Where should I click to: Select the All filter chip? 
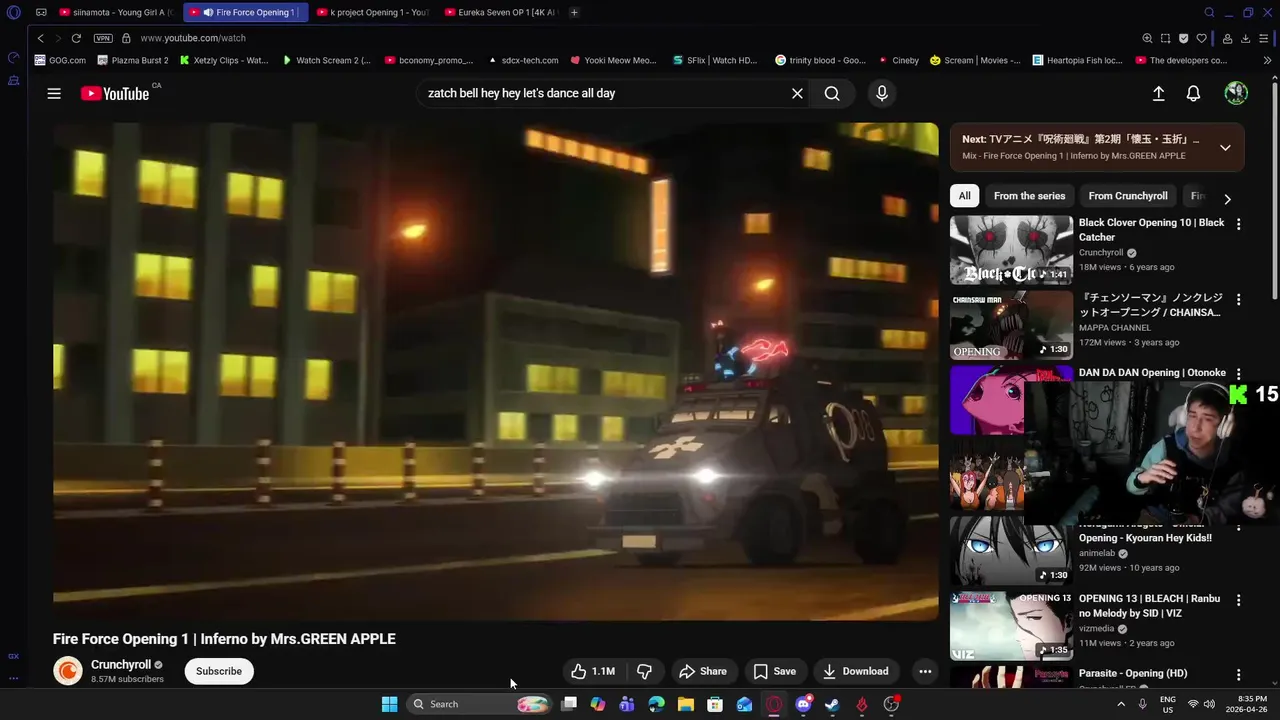point(964,196)
